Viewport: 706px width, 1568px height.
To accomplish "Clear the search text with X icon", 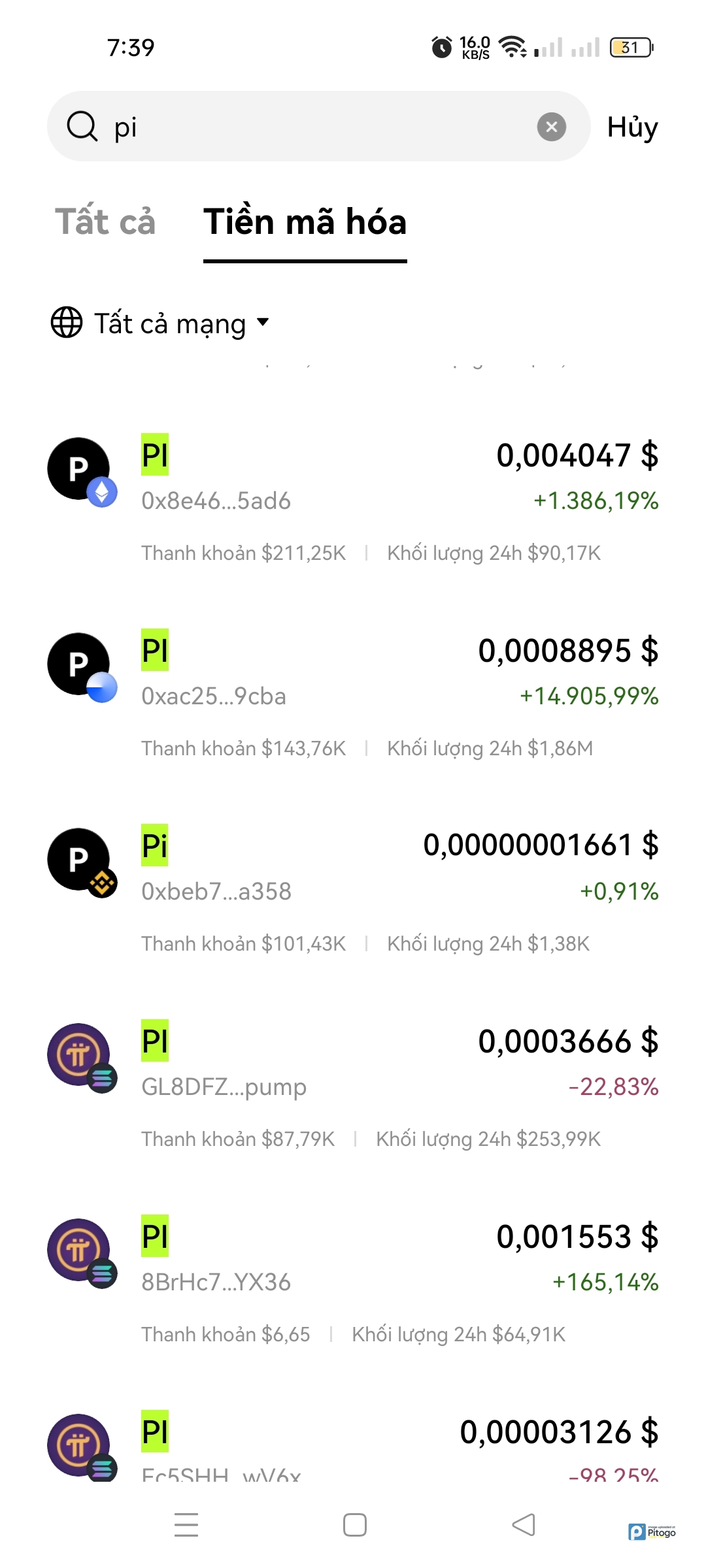I will [x=551, y=127].
